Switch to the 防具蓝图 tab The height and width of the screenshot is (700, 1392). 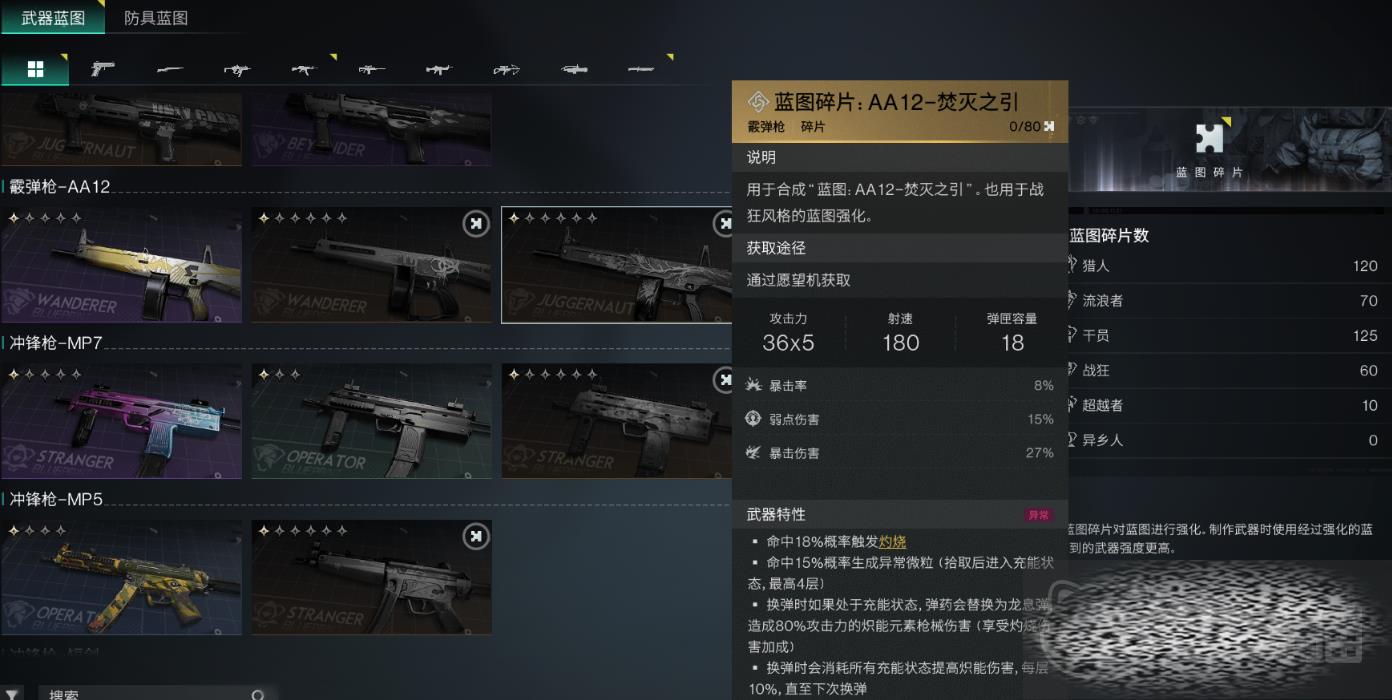156,18
